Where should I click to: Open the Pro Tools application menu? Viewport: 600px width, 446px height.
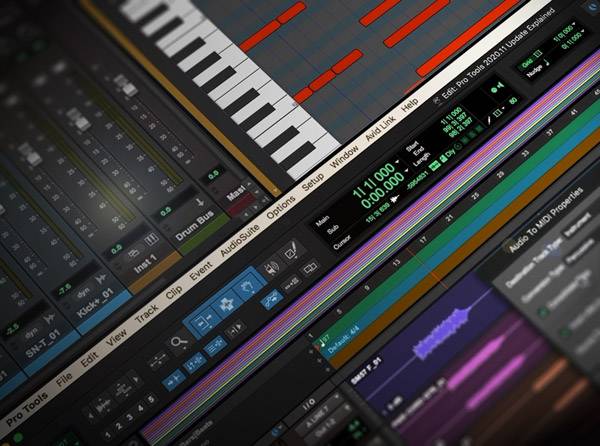(28, 409)
